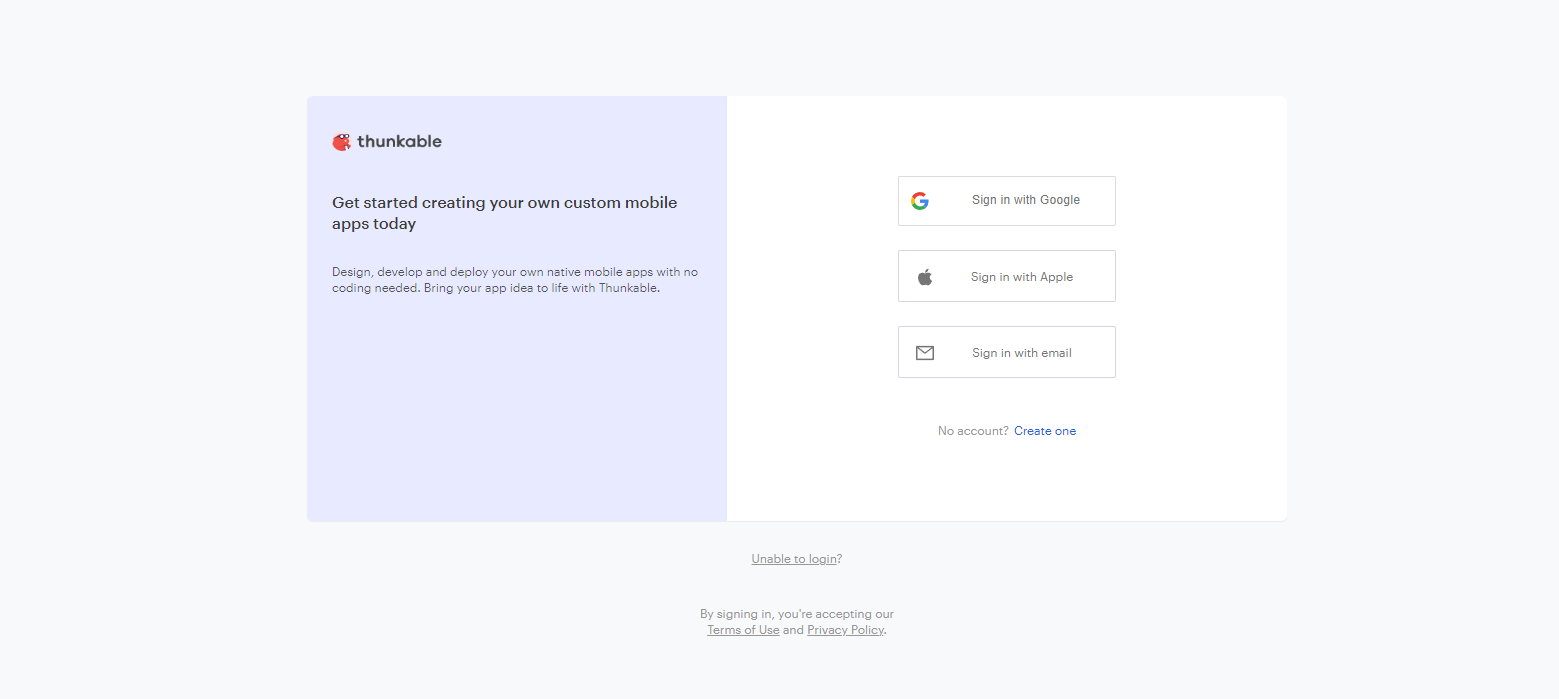This screenshot has height=699, width=1559.
Task: Open the Privacy Policy link
Action: [x=845, y=630]
